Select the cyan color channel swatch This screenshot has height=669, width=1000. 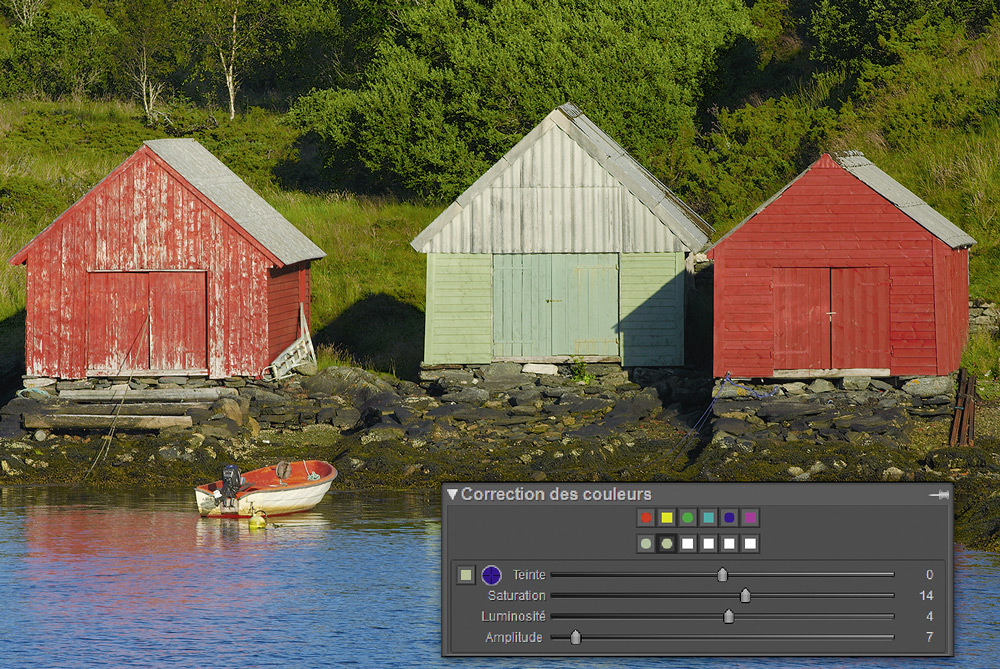point(709,518)
